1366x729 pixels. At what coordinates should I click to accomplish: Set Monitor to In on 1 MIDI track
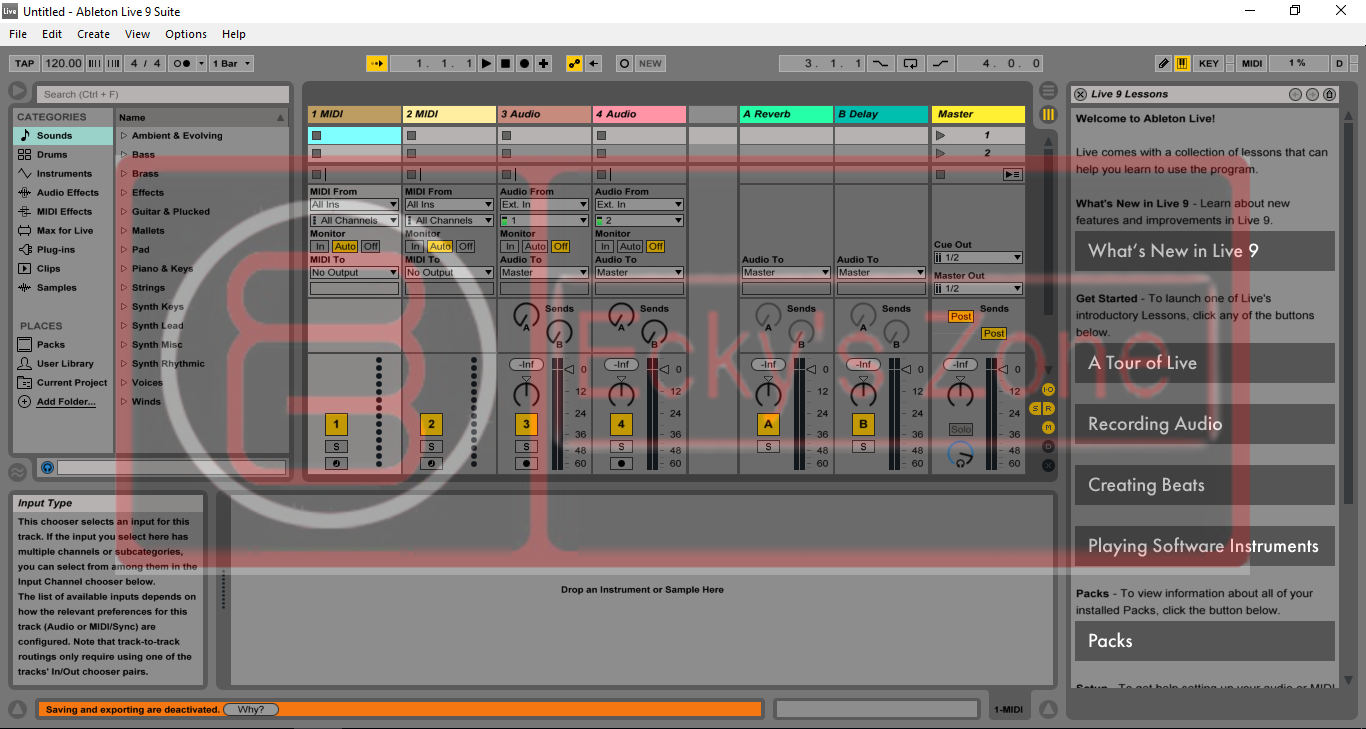click(x=320, y=245)
